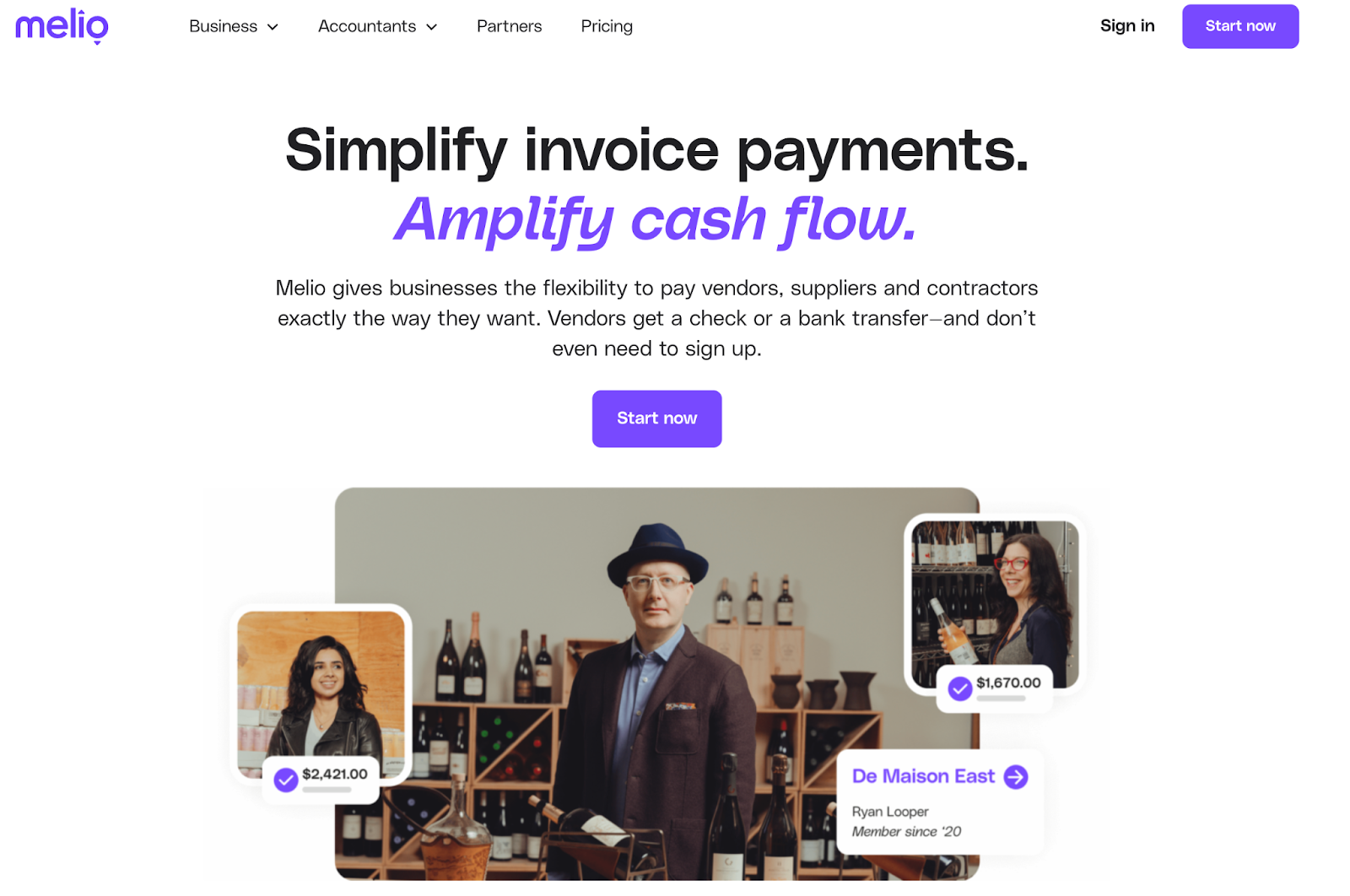Viewport: 1350px width, 896px height.
Task: Click Start now in the header
Action: tap(1240, 26)
